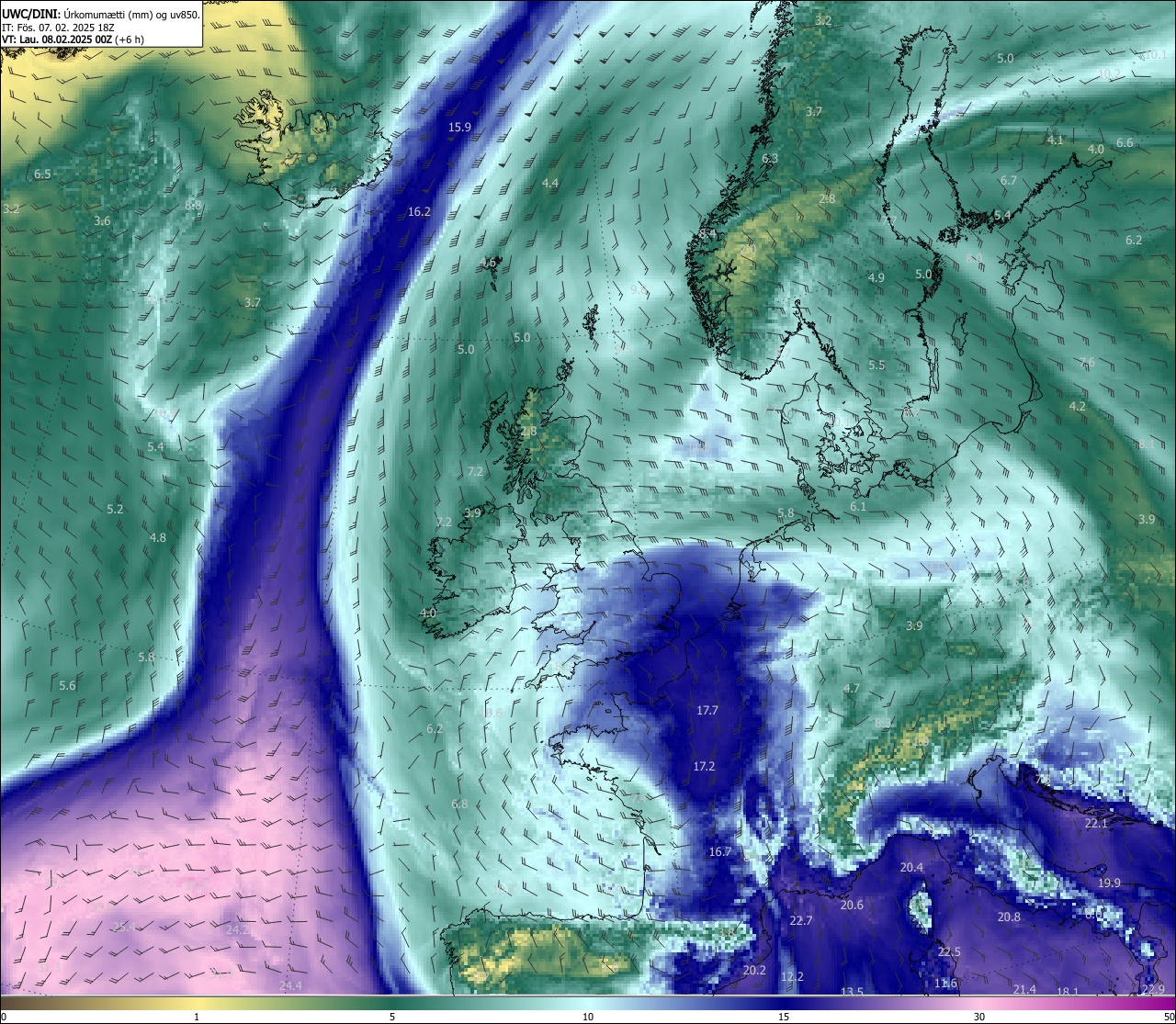This screenshot has width=1176, height=1024.
Task: Click the 10 tick on the color scale
Action: click(x=588, y=1017)
